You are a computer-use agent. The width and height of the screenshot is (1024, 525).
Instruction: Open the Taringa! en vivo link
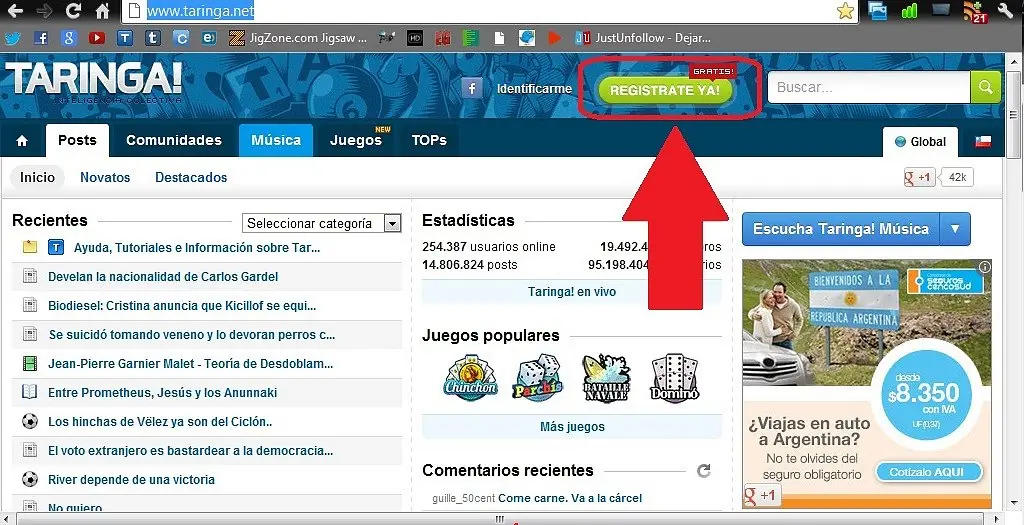click(x=571, y=292)
